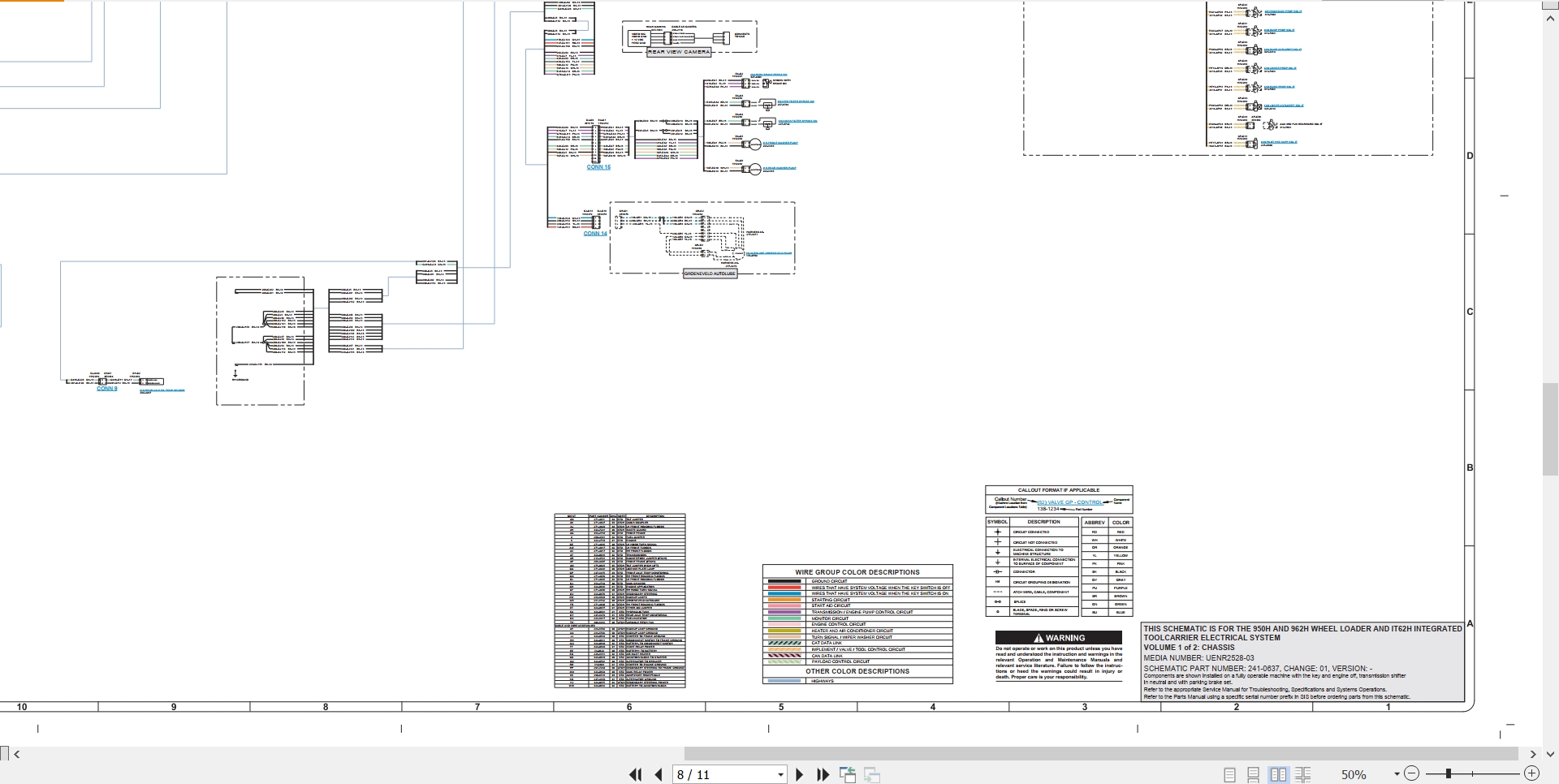Zoom in with the plus button
Screen dimensions: 1559x784
[x=1531, y=774]
